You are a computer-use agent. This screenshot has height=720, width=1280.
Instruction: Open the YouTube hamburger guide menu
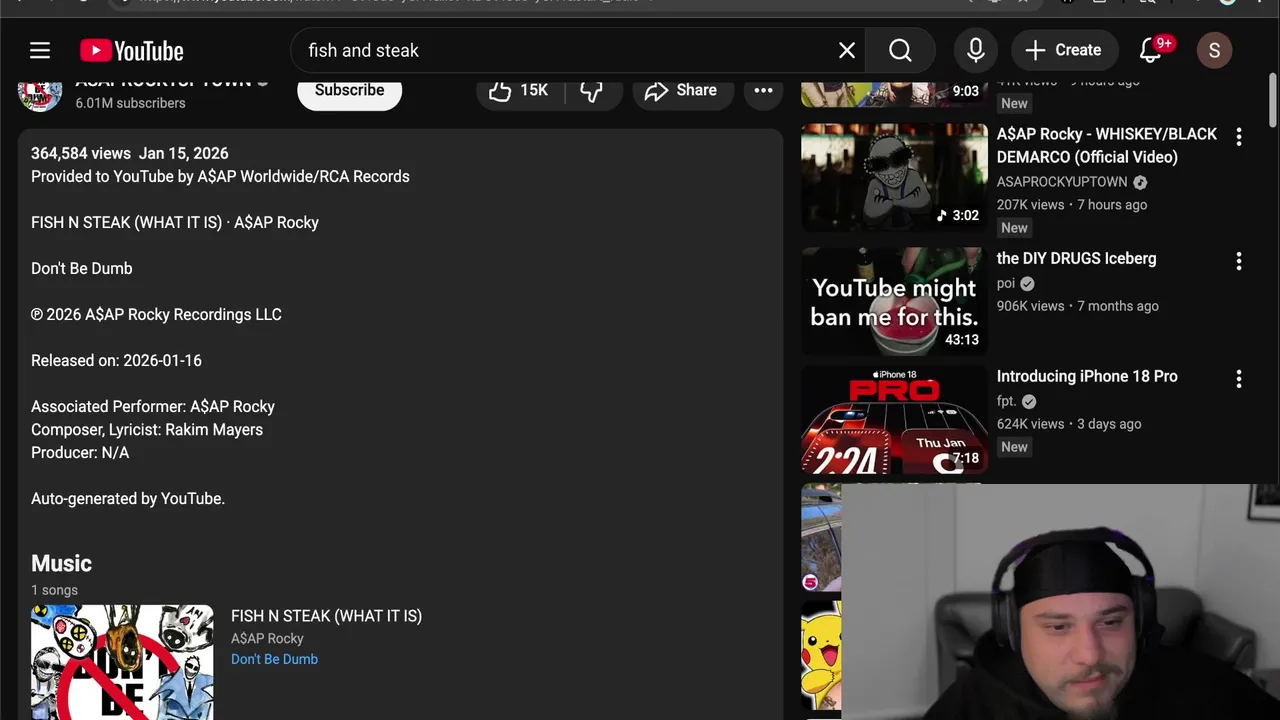(x=40, y=50)
